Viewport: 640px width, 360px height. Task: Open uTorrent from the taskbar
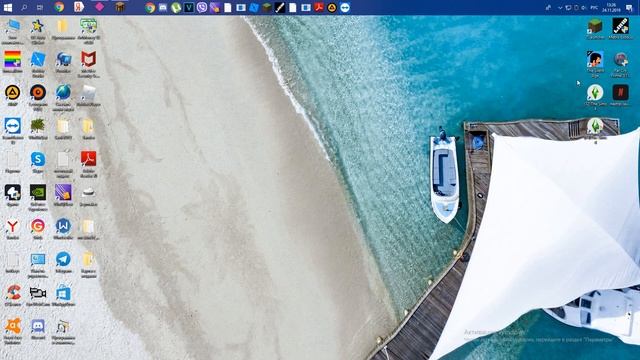click(176, 7)
